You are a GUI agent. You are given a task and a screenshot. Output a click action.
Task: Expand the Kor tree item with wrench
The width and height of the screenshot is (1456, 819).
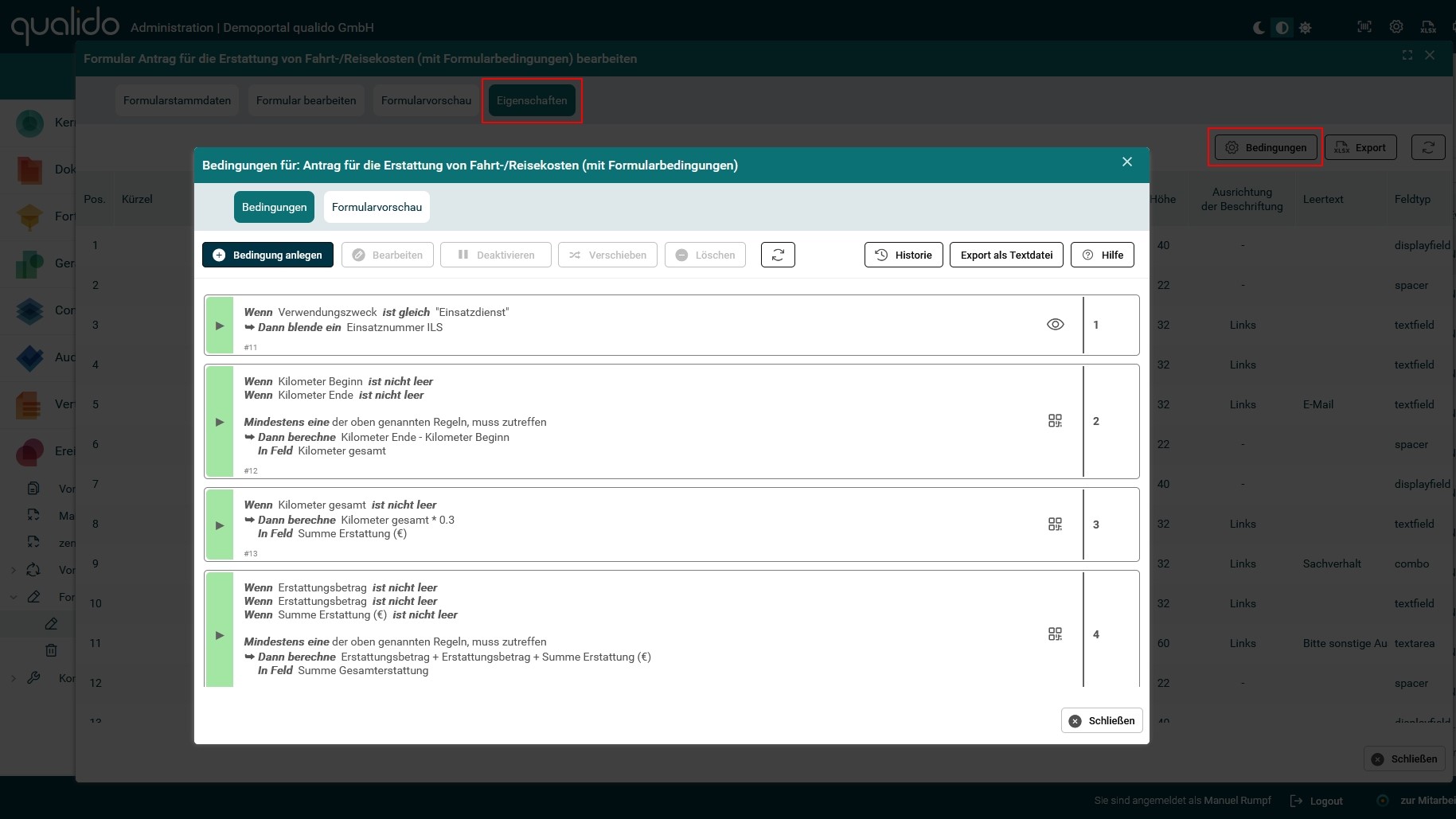click(x=13, y=678)
